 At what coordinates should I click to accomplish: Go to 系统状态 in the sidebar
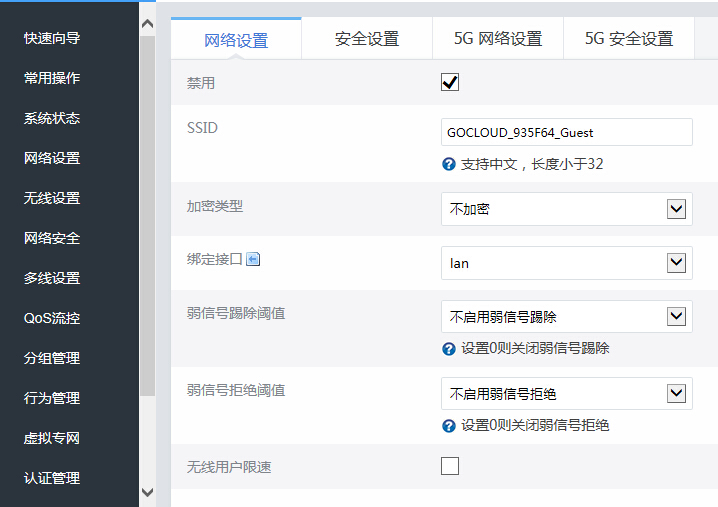coord(52,118)
